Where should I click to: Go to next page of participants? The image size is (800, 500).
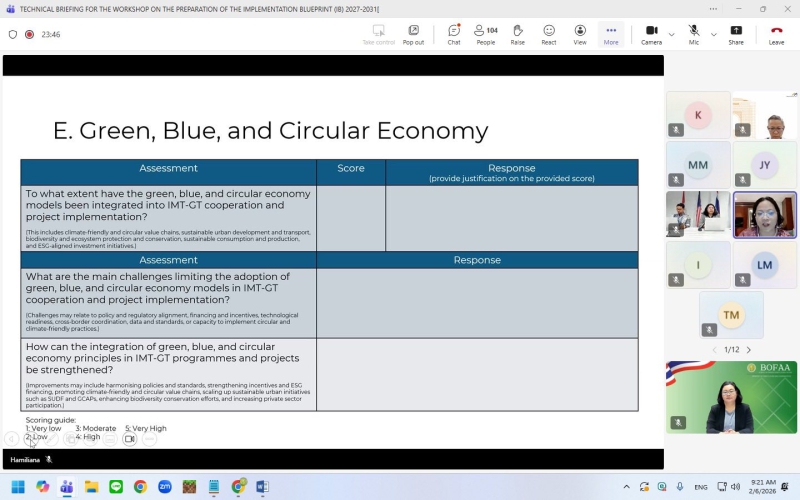(748, 350)
